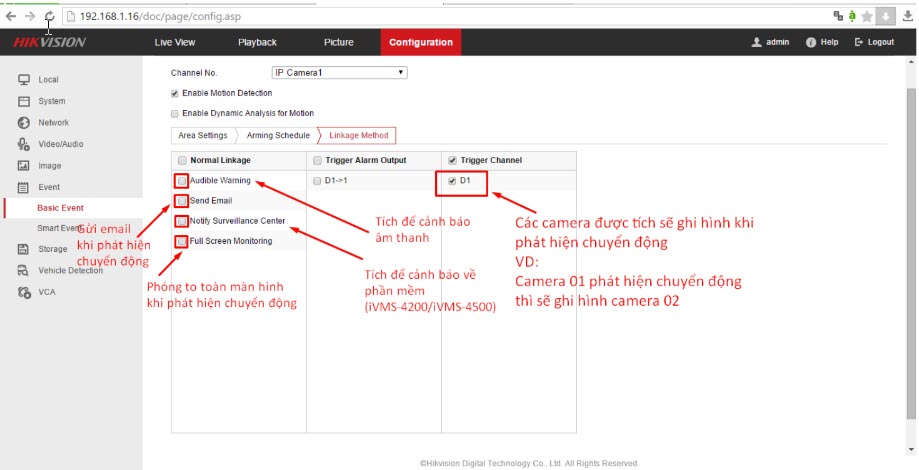Screen dimensions: 919x470
Task: Open the Area Settings tab
Action: 202,135
